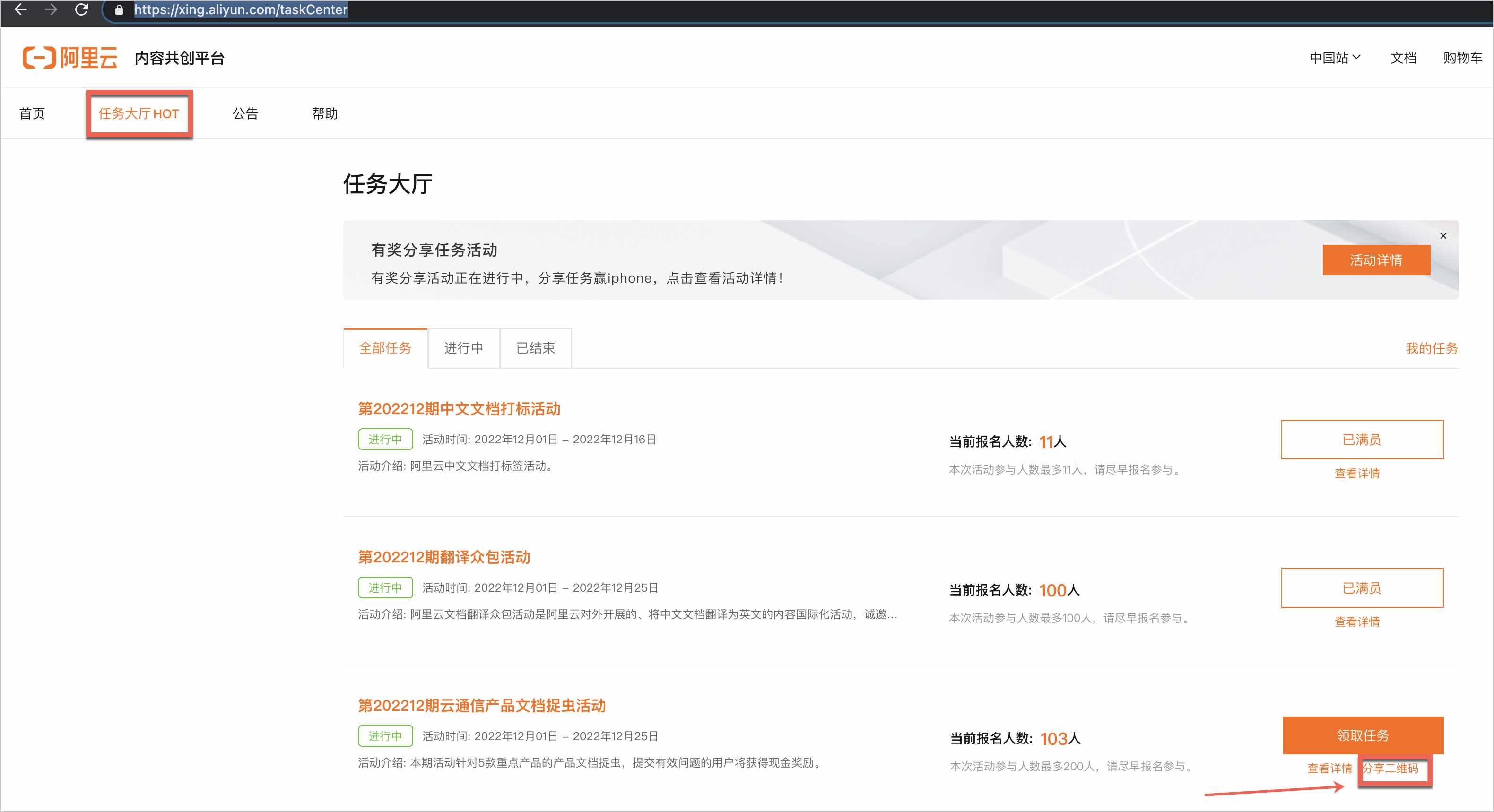Switch to the 进行中 tab
The width and height of the screenshot is (1494, 812).
coord(463,348)
